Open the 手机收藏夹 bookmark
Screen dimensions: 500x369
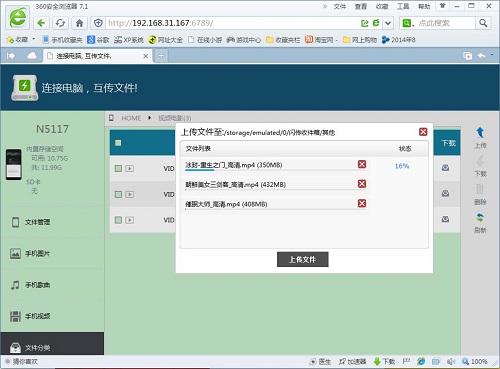pos(63,40)
